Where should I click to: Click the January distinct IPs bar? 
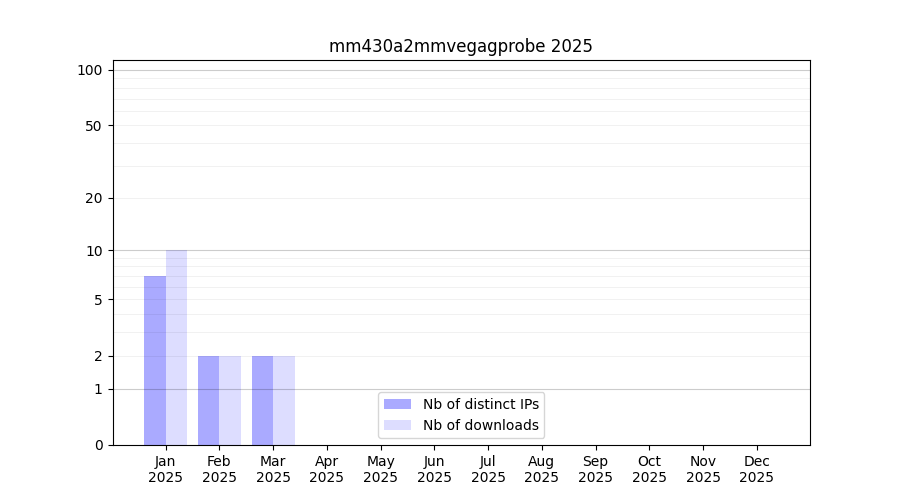[x=155, y=360]
